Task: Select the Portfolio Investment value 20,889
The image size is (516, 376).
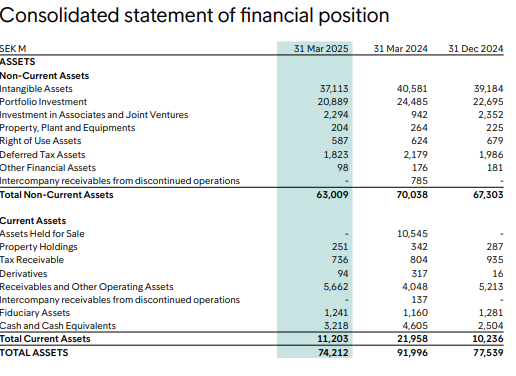Action: coord(333,102)
